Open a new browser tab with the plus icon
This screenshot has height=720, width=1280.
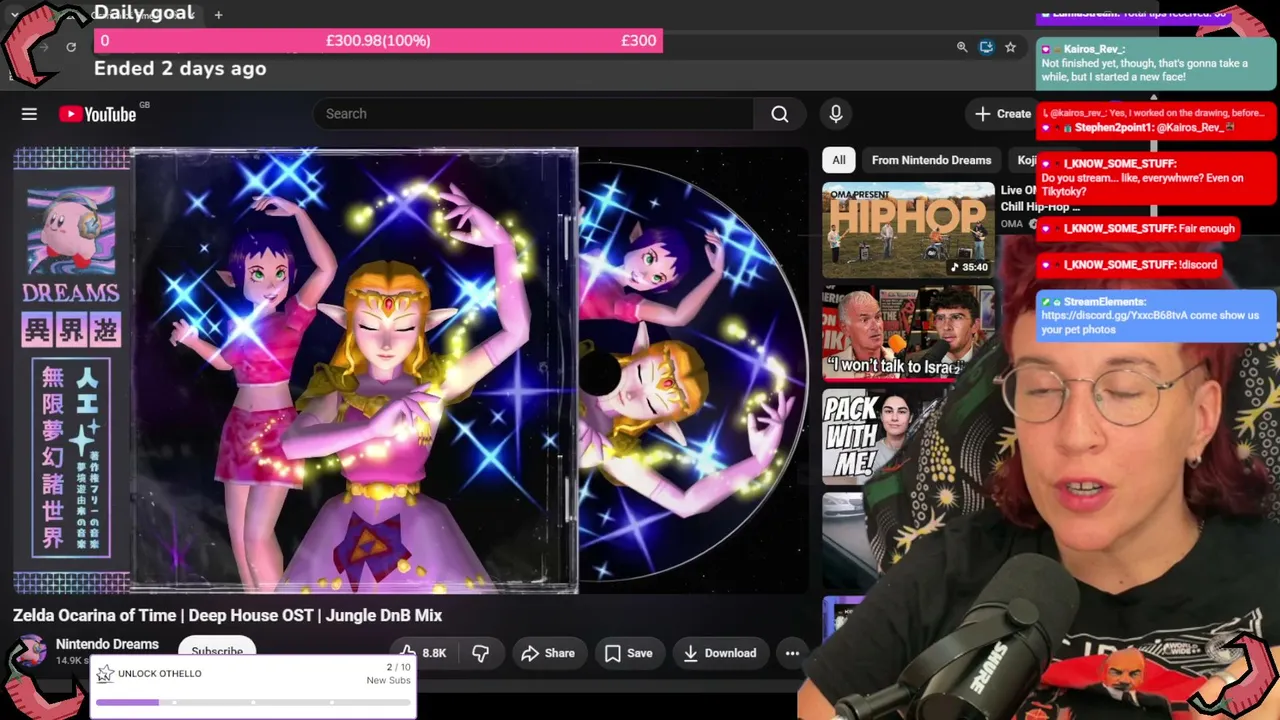point(218,14)
